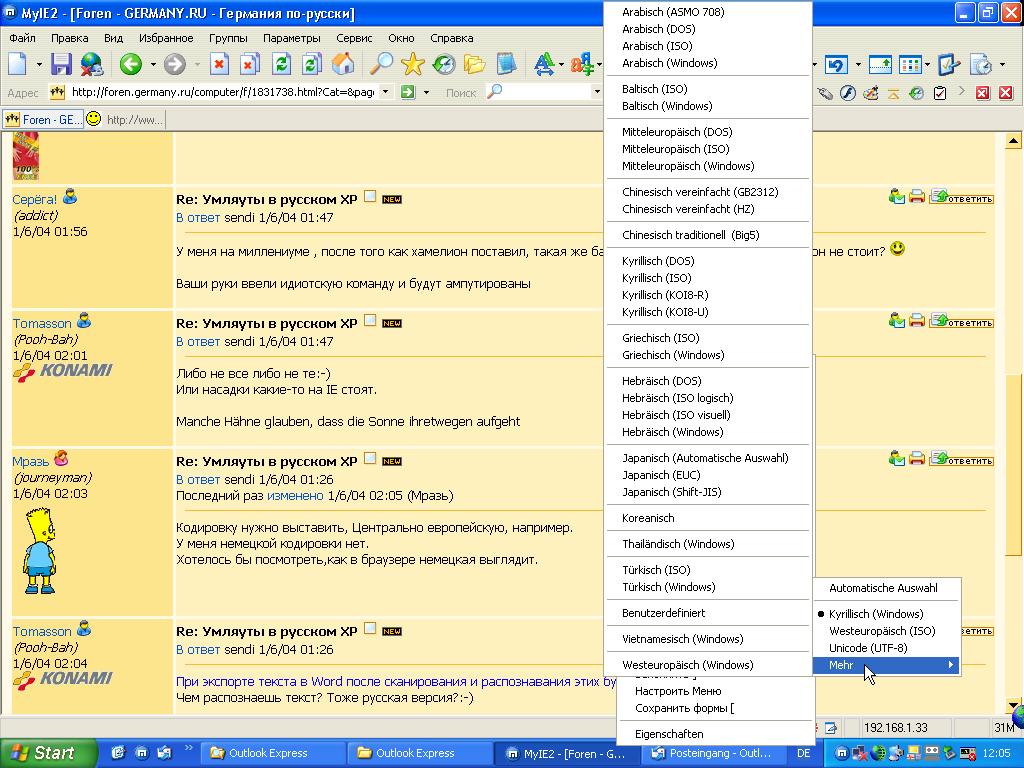Click the New blank page toolbar icon
The height and width of the screenshot is (768, 1024).
18,64
